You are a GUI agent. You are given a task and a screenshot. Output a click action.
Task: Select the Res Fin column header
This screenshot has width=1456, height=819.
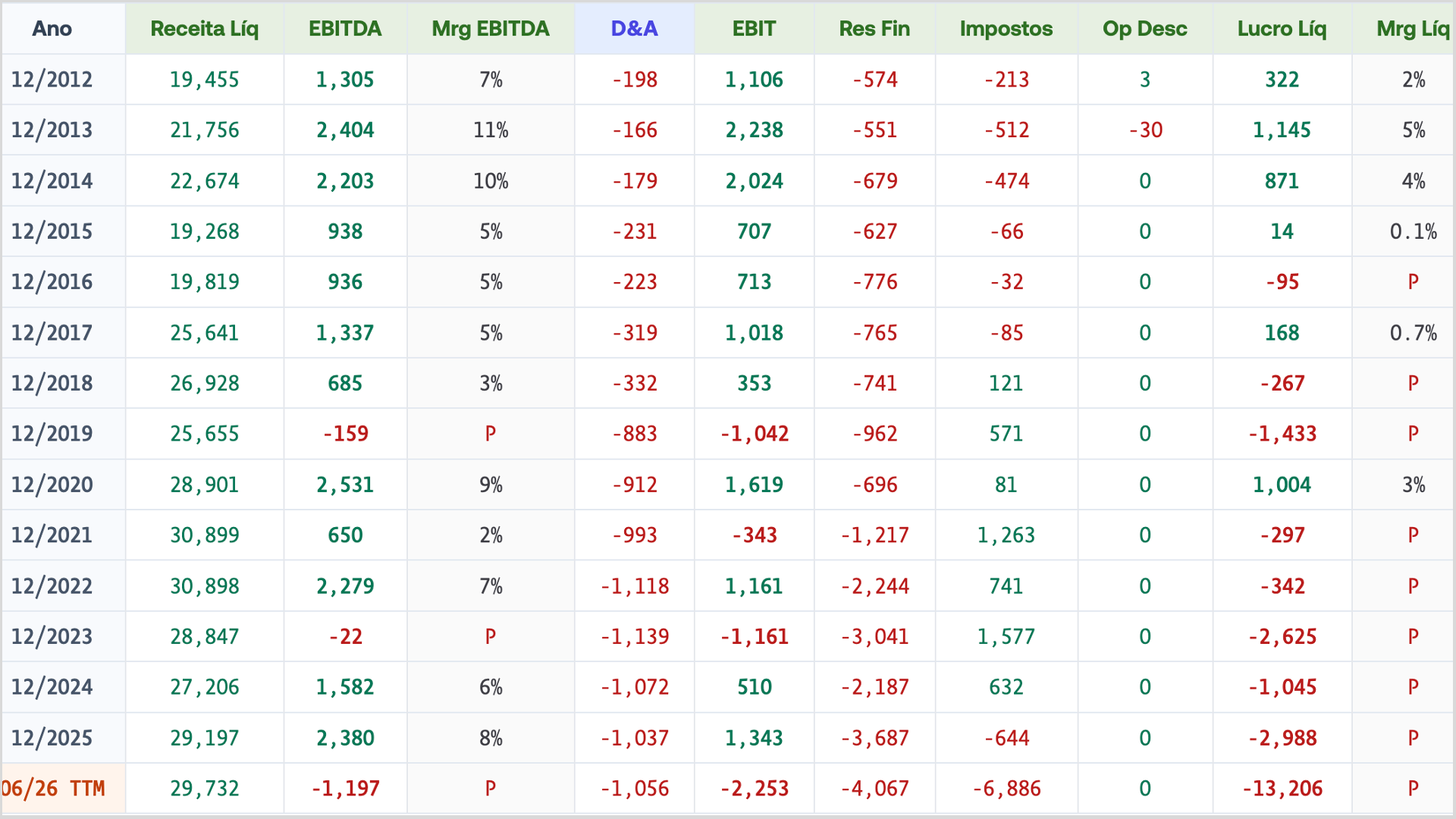[x=874, y=29]
